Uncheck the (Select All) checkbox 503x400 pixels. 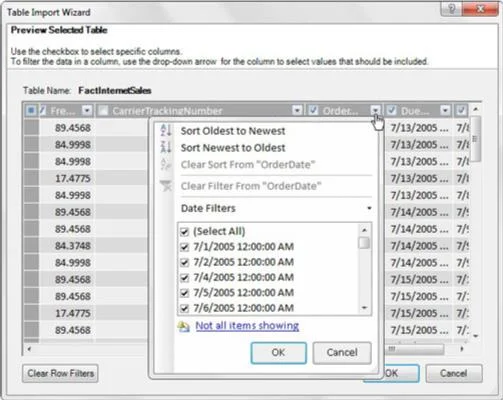[184, 231]
